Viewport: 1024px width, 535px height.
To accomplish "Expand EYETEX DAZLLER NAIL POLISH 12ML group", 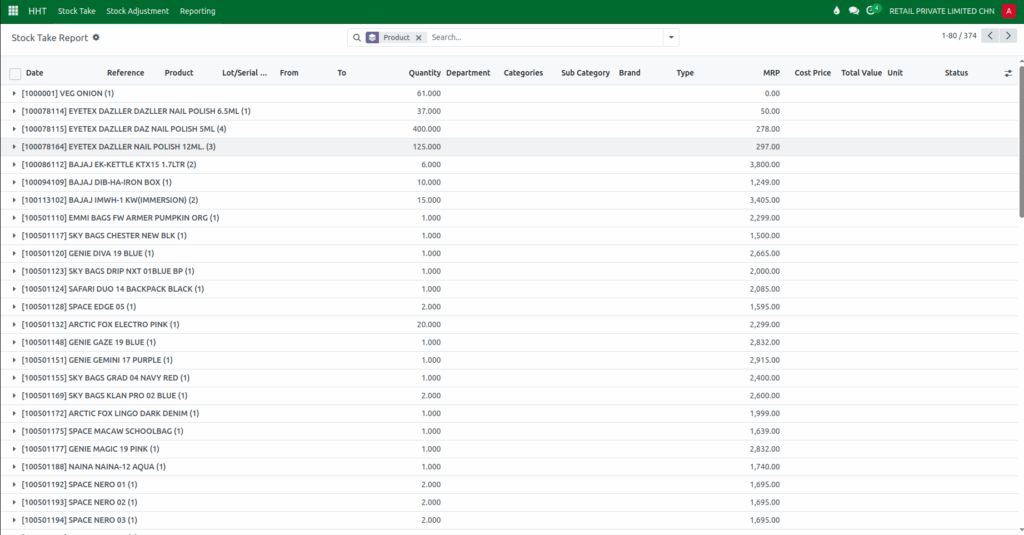I will click(x=14, y=146).
